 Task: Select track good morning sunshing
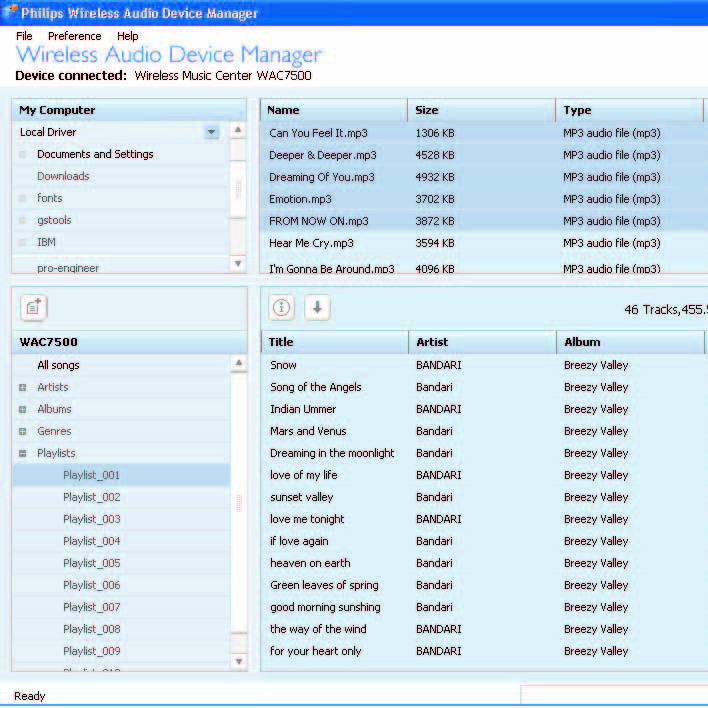coord(325,607)
